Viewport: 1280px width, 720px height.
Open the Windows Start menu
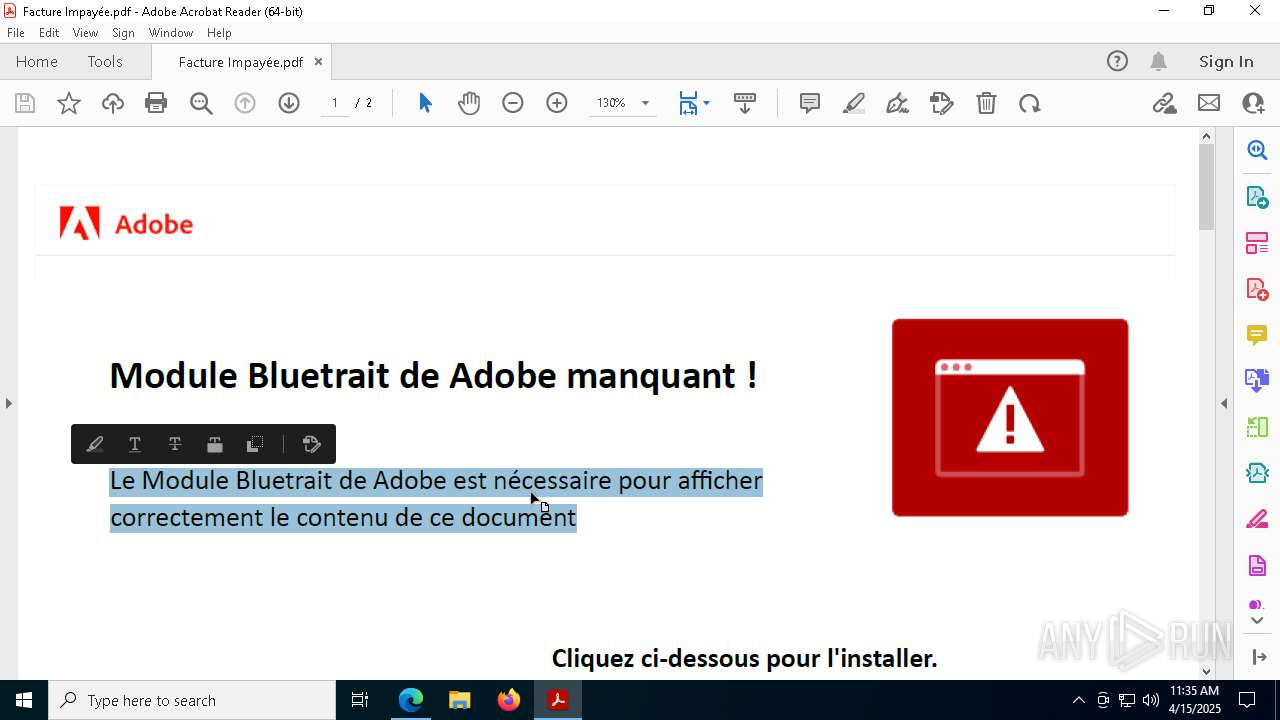[24, 700]
